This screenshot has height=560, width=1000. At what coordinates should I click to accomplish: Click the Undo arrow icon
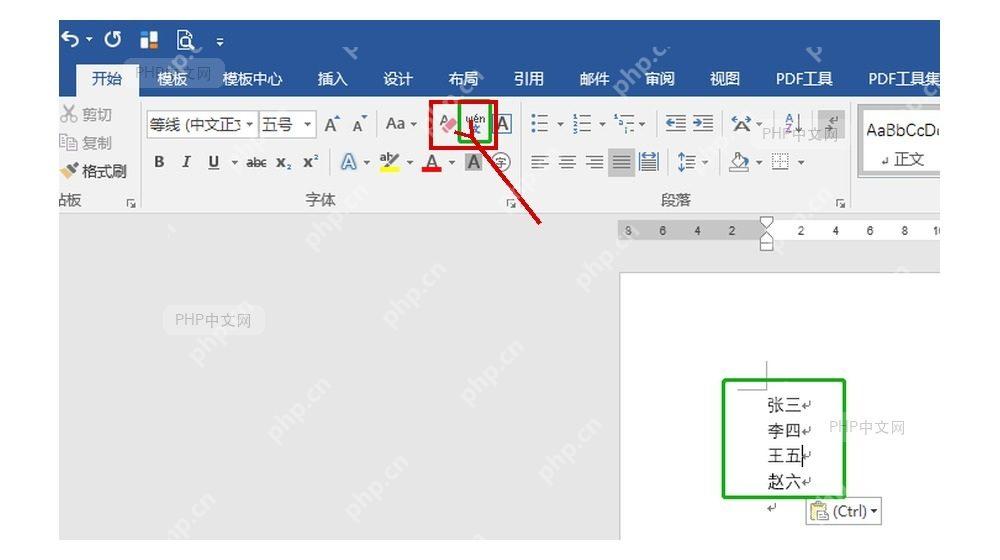(70, 40)
